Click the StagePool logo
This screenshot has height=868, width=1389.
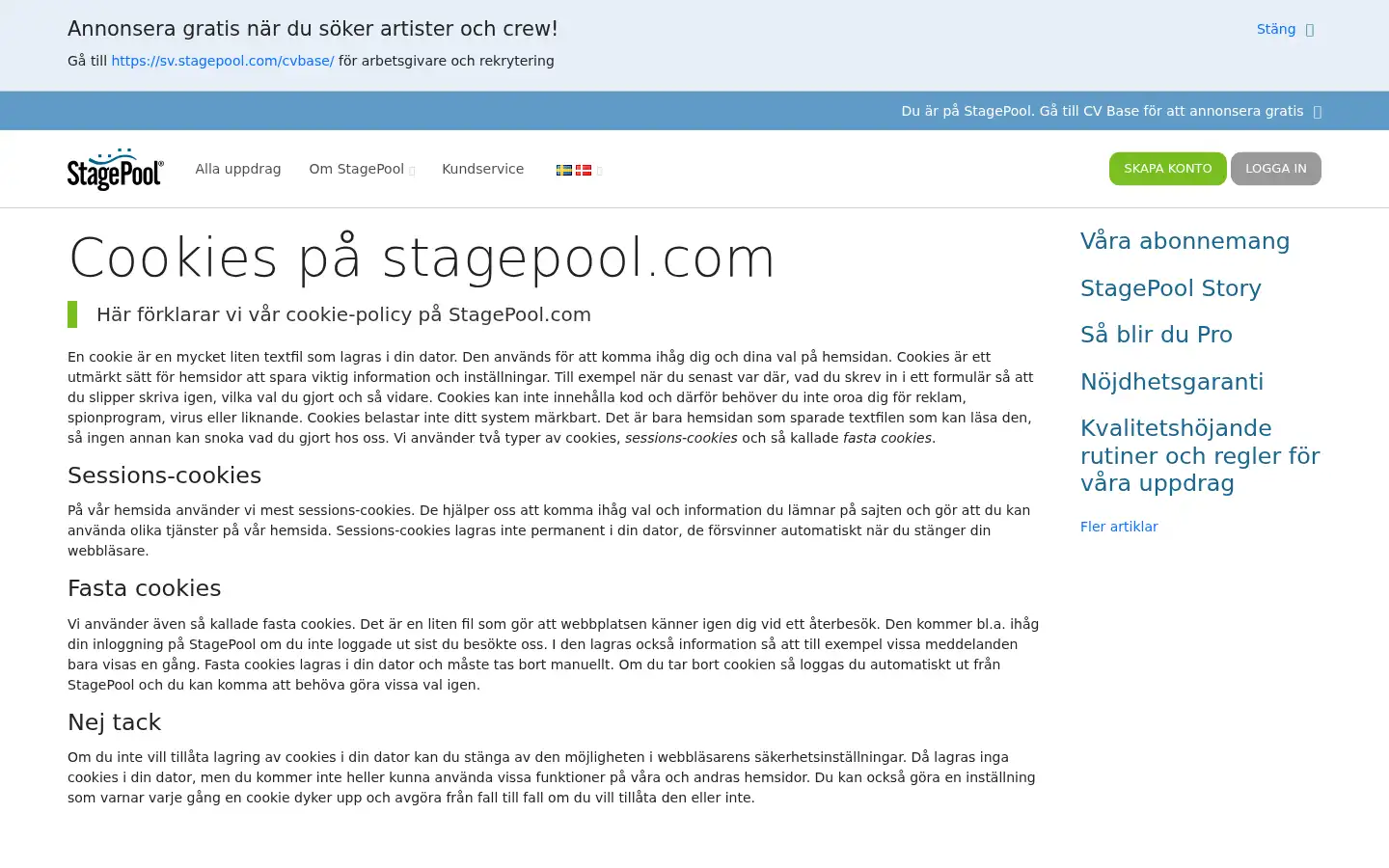[x=116, y=169]
